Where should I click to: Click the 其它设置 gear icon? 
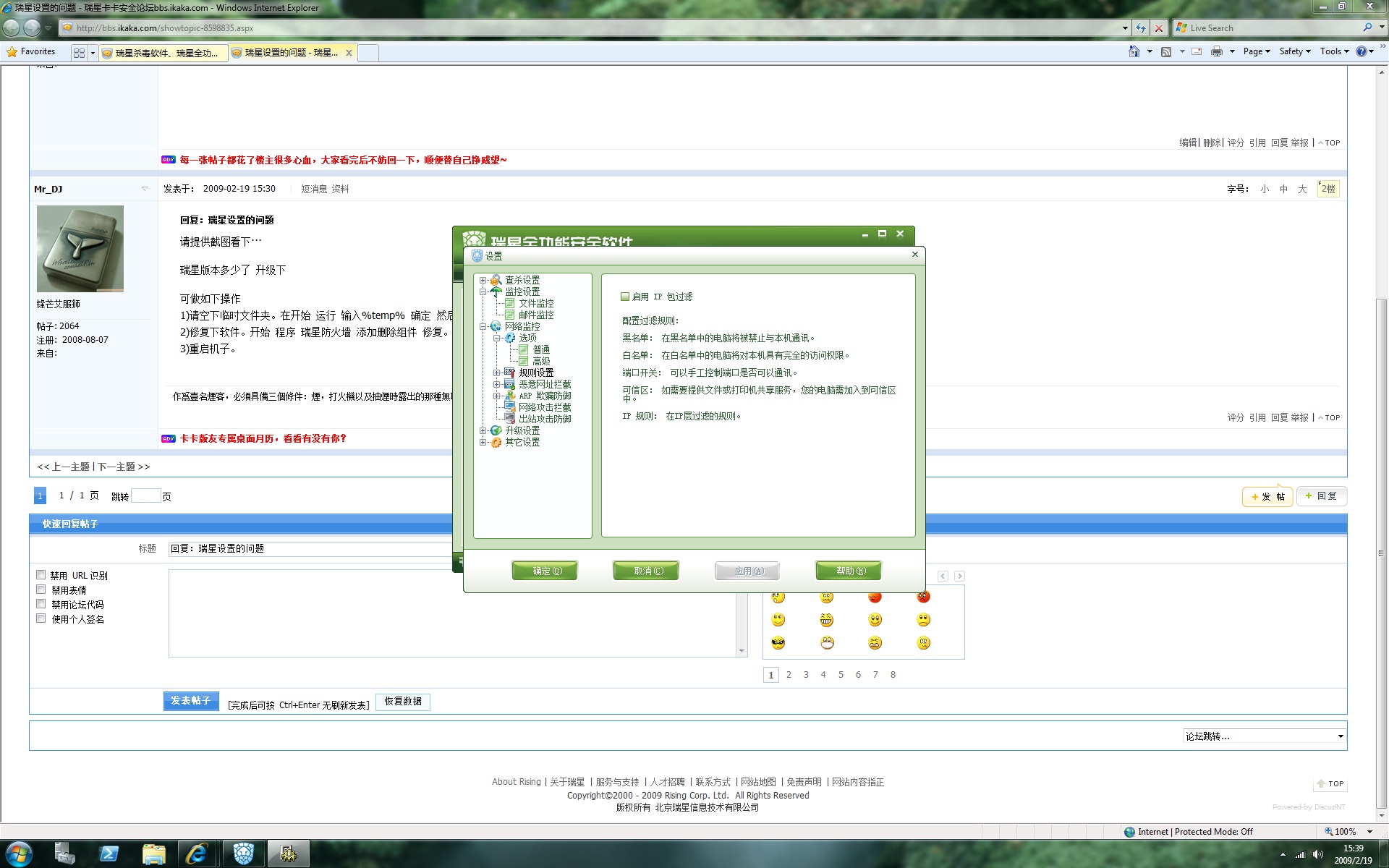pyautogui.click(x=496, y=442)
